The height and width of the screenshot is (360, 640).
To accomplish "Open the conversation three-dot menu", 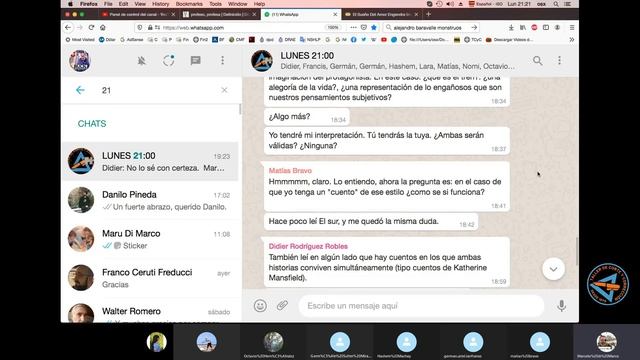I will point(559,60).
